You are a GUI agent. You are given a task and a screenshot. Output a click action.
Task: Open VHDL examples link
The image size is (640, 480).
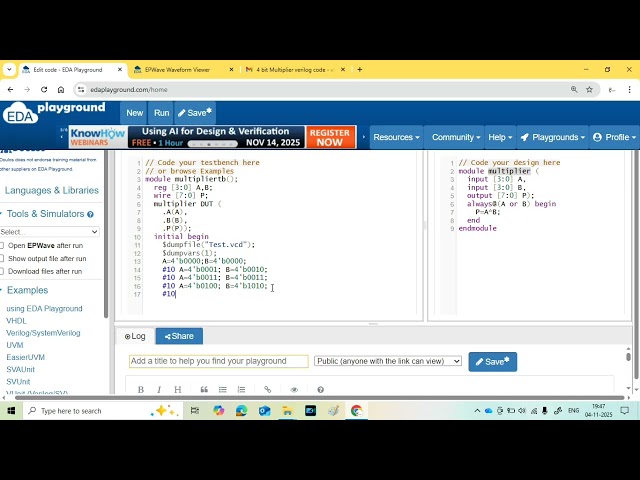pyautogui.click(x=16, y=321)
